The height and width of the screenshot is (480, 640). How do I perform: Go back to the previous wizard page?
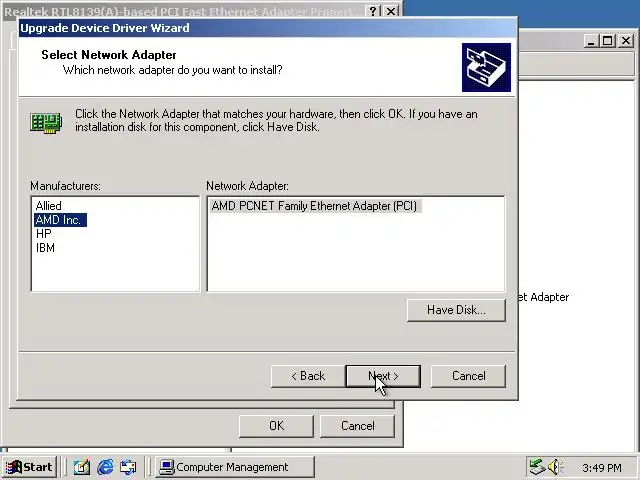pyautogui.click(x=308, y=376)
